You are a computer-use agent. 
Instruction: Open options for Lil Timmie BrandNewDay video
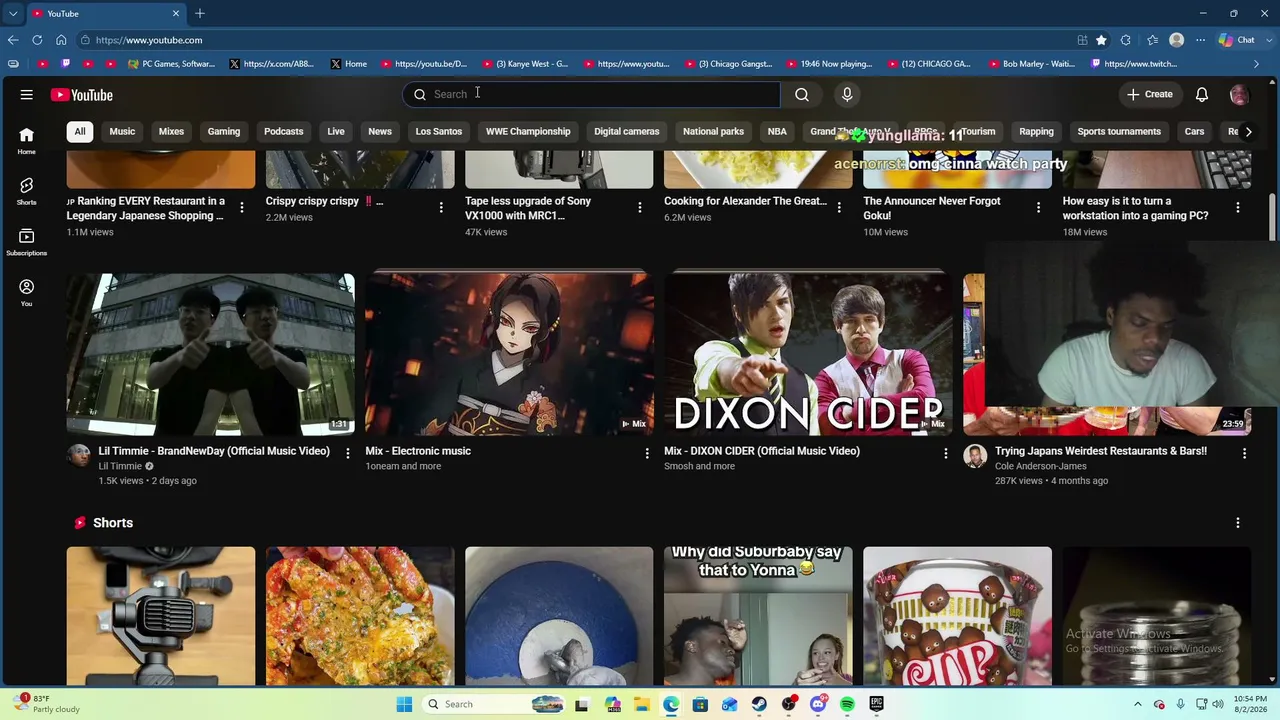348,454
